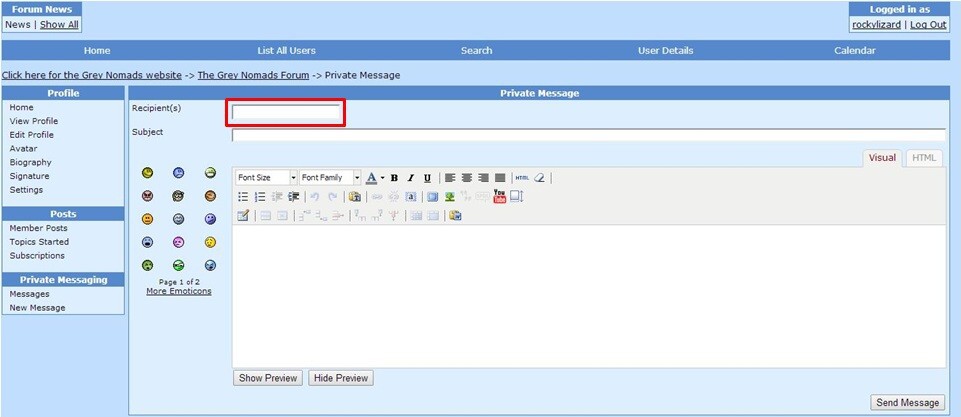Center align the message text
This screenshot has width=961, height=417.
coord(466,178)
